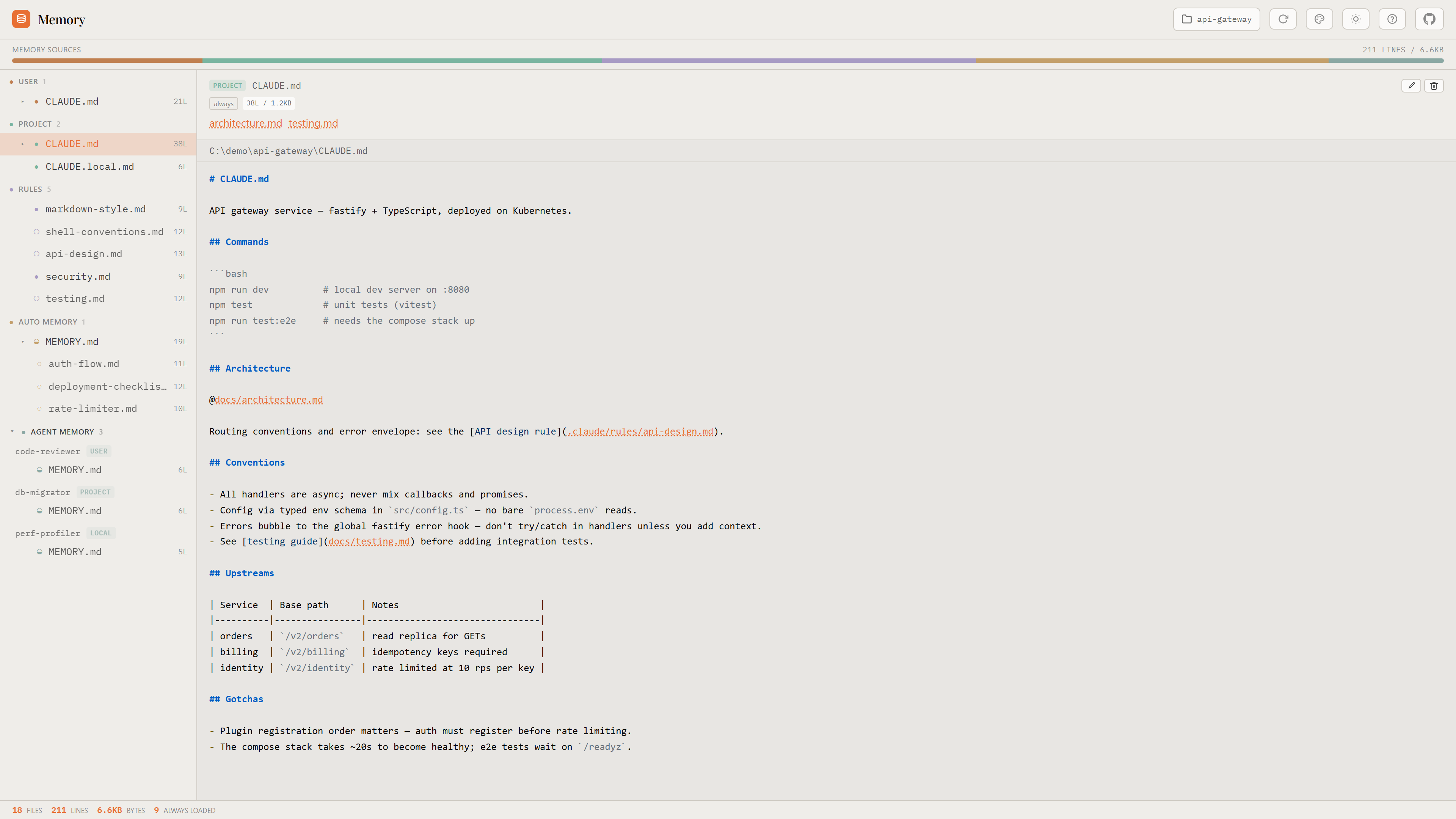Screen dimensions: 1456x819
Task: Open the docs/architecture.md link in content
Action: coord(269,400)
